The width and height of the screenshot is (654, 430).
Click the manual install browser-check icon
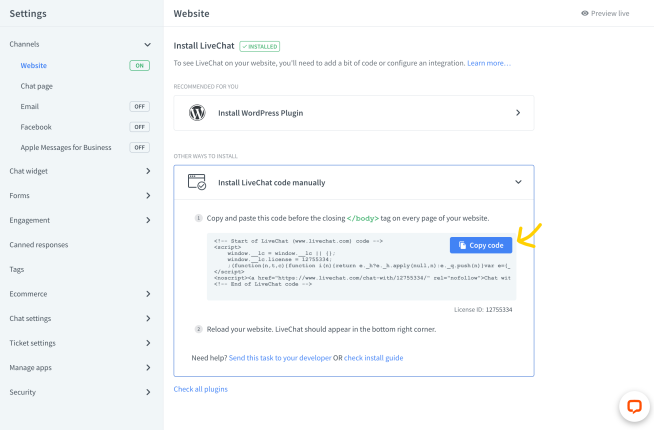pos(197,182)
